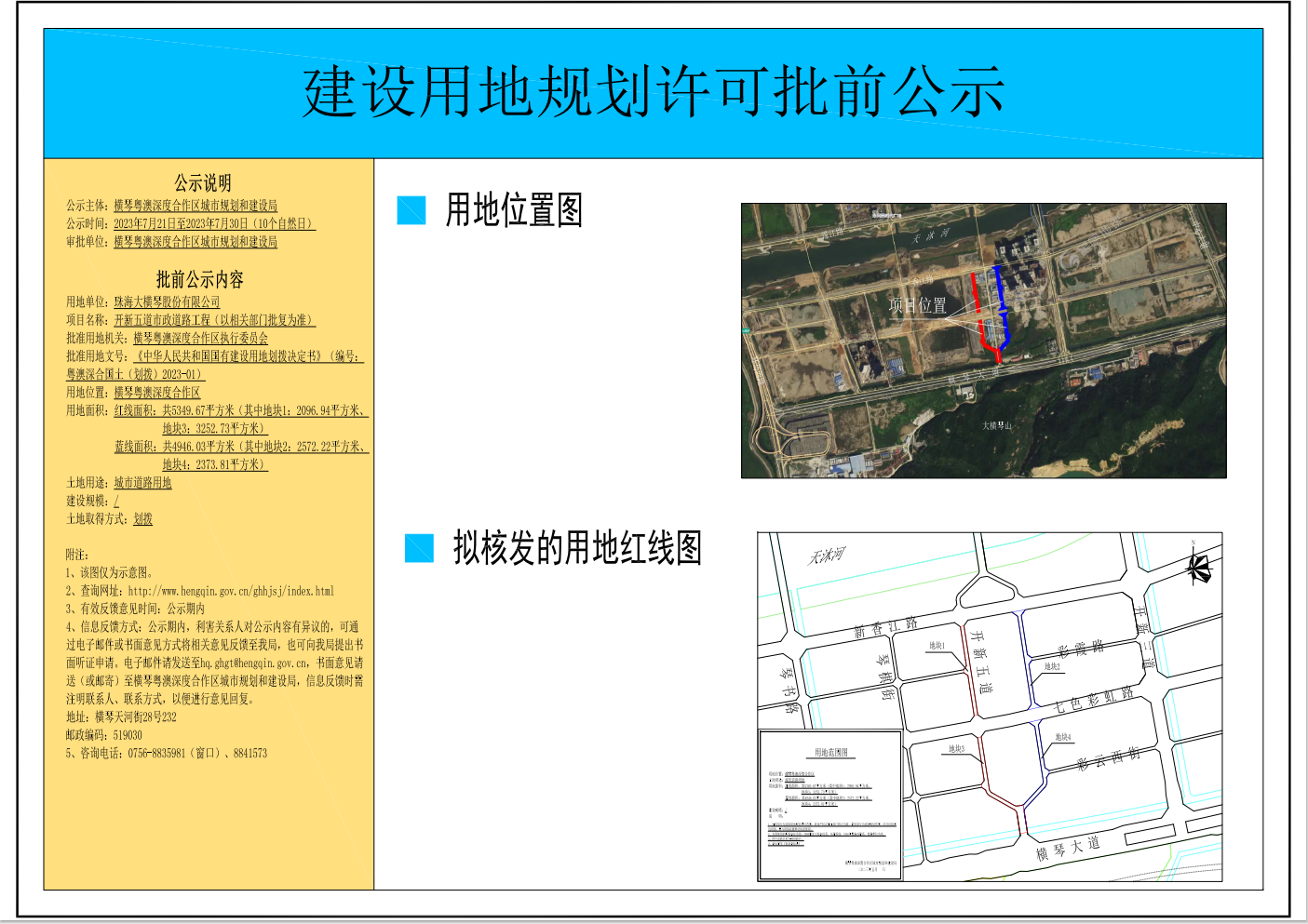Screen dimensions: 1308x924
Task: Click the 批前公示内容 section heading
Action: pos(199,279)
